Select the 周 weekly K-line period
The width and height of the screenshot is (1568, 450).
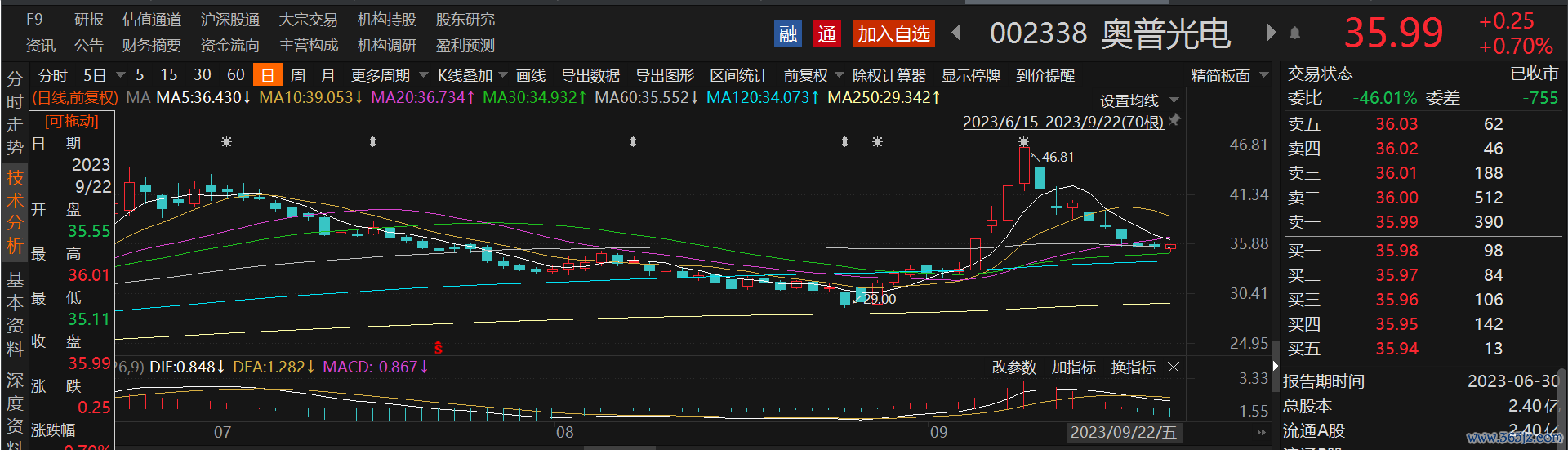pos(298,75)
